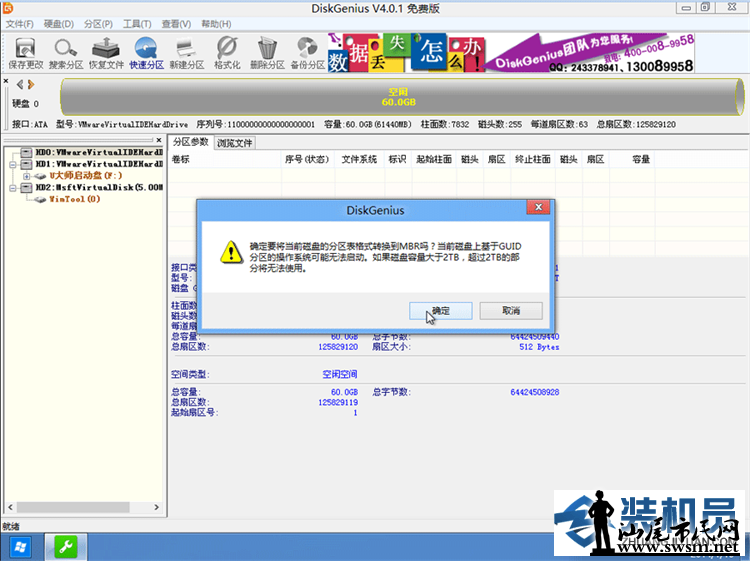750x561 pixels.
Task: Go to previous disk with left arrow
Action: coord(20,85)
